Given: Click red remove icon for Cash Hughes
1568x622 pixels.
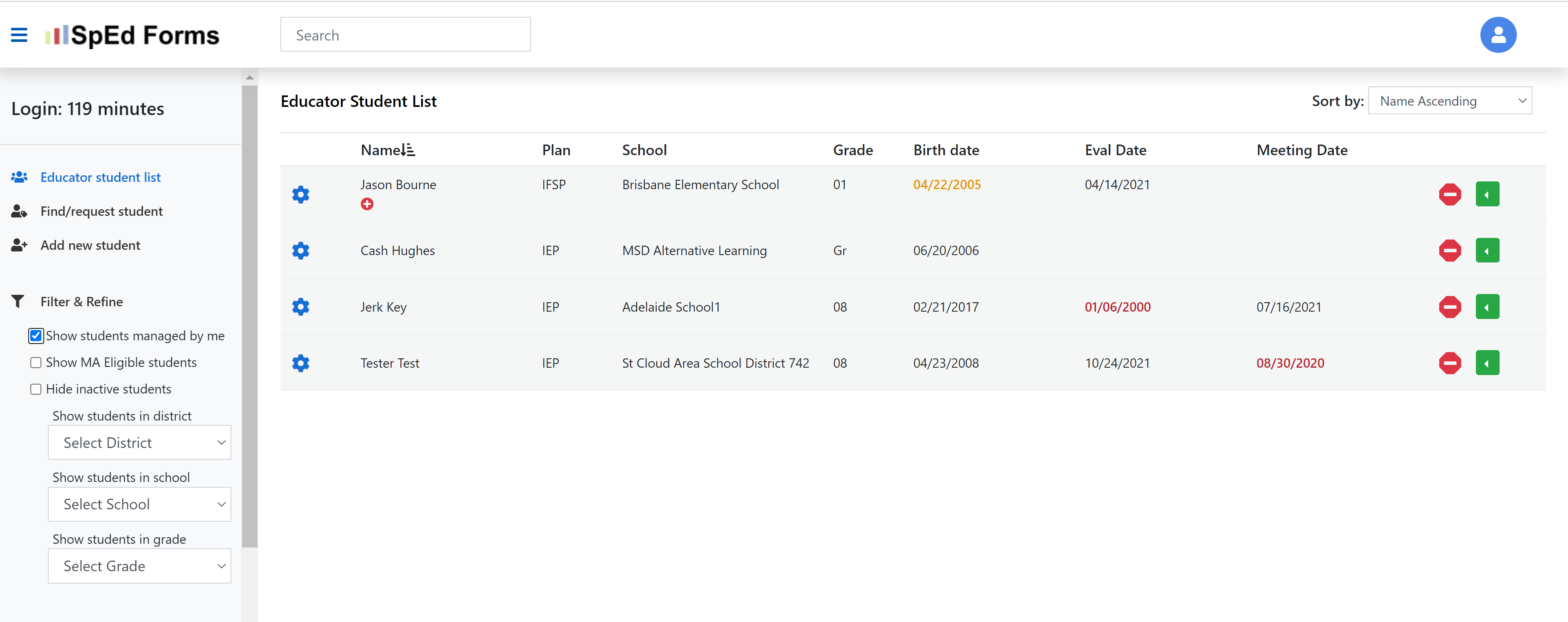Looking at the screenshot, I should (1449, 250).
